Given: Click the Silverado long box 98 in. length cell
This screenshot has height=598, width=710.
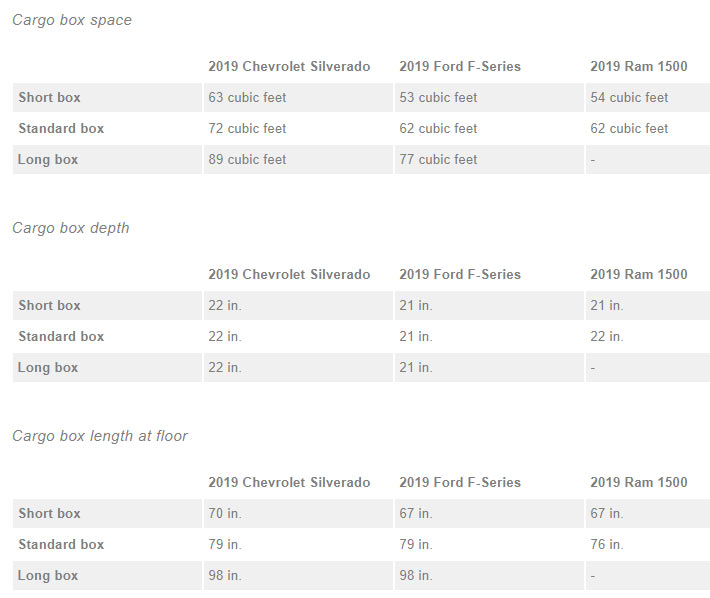Looking at the screenshot, I should (225, 576).
